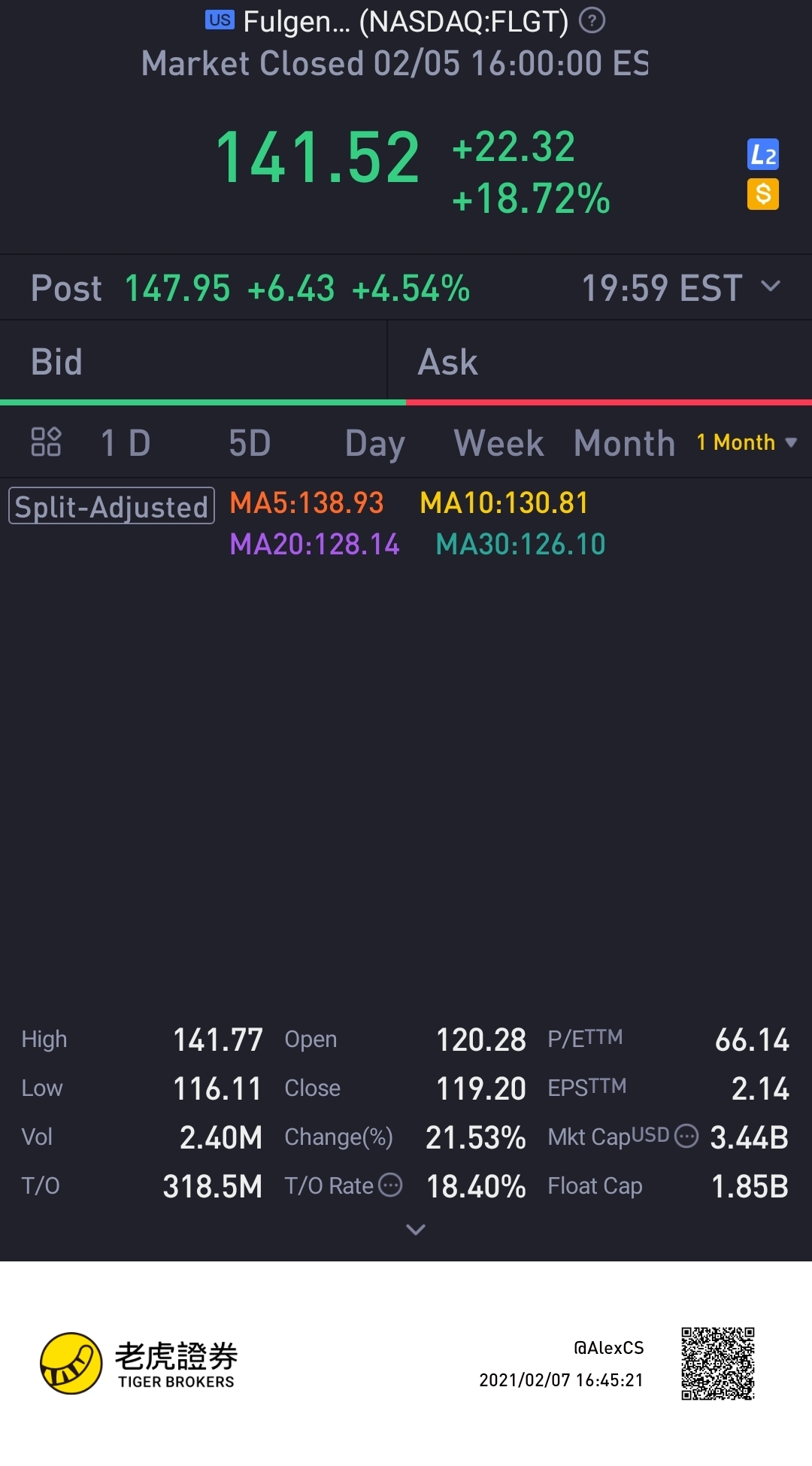This screenshot has height=1466, width=812.
Task: Tap the EPS TTM value 2.14
Action: (x=760, y=1088)
